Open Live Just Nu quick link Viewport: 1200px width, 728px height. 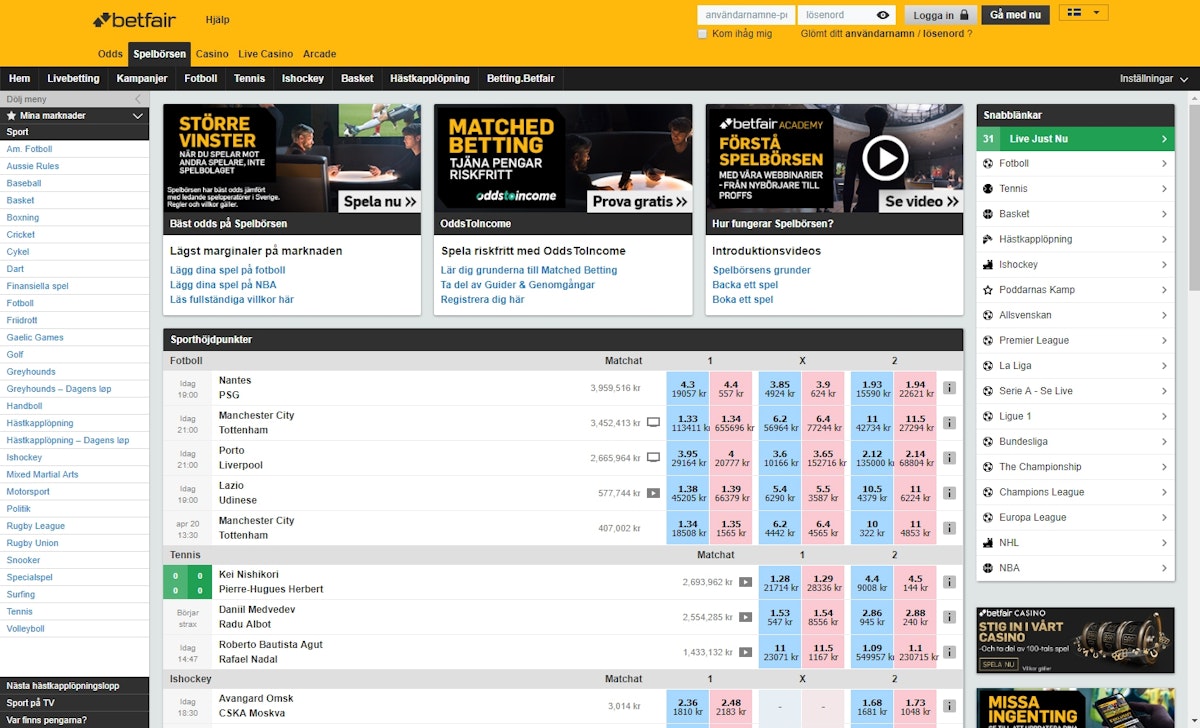pyautogui.click(x=1075, y=139)
